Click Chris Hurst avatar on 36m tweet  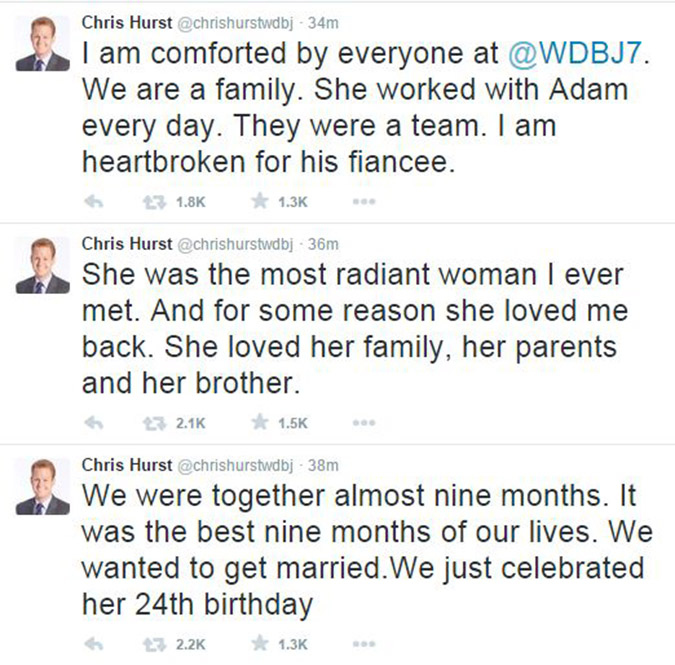(42, 265)
